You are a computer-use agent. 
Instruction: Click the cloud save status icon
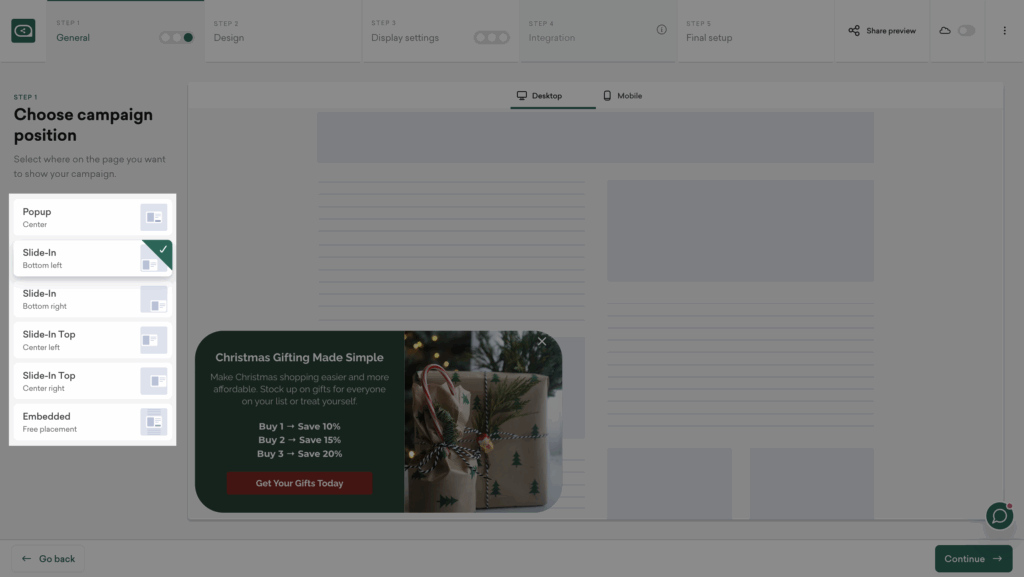[945, 31]
